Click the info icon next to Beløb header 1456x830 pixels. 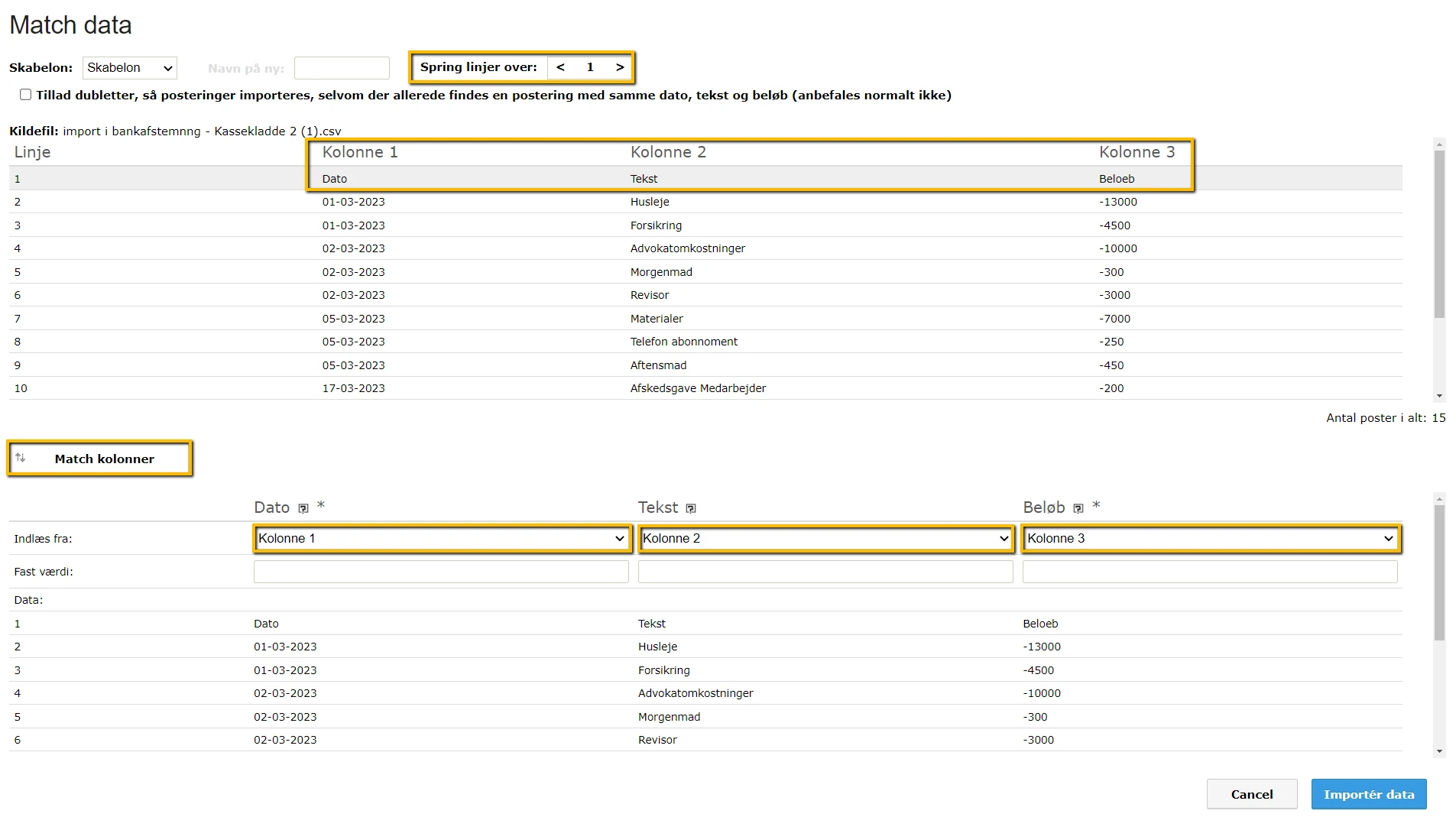coord(1078,509)
